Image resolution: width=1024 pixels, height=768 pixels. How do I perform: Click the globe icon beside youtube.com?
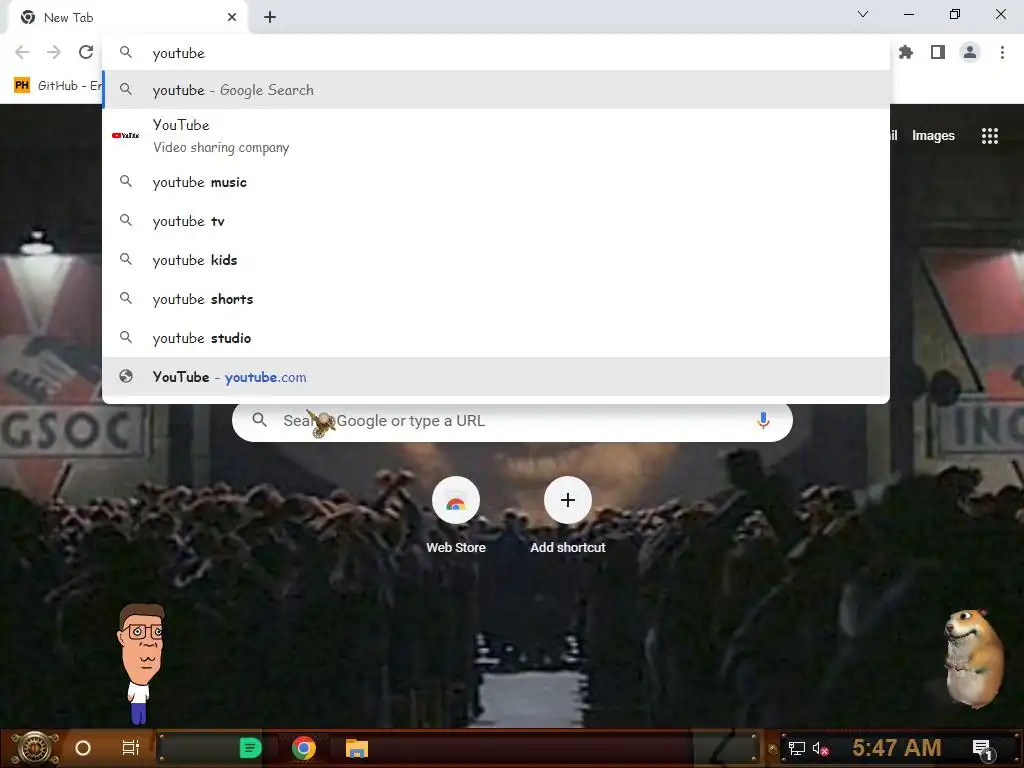click(126, 376)
